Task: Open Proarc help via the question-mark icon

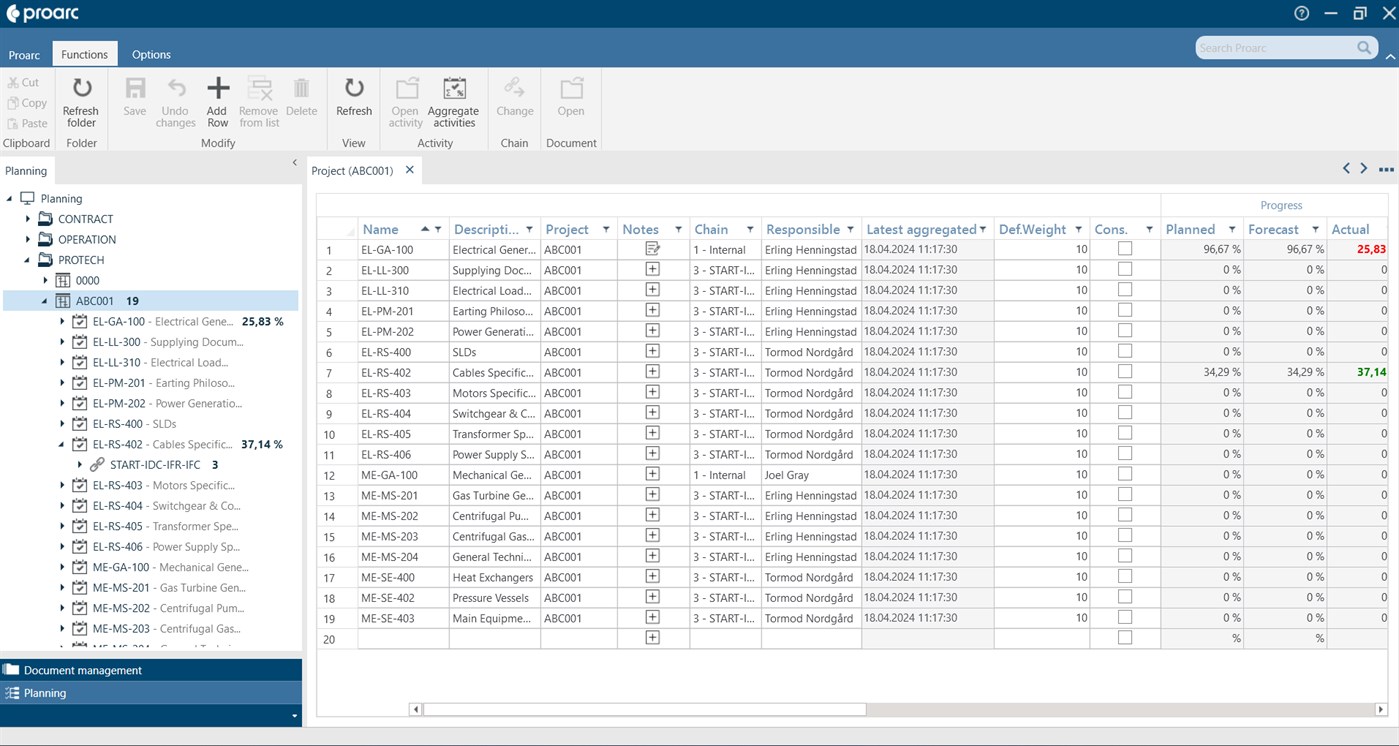Action: [x=1301, y=13]
